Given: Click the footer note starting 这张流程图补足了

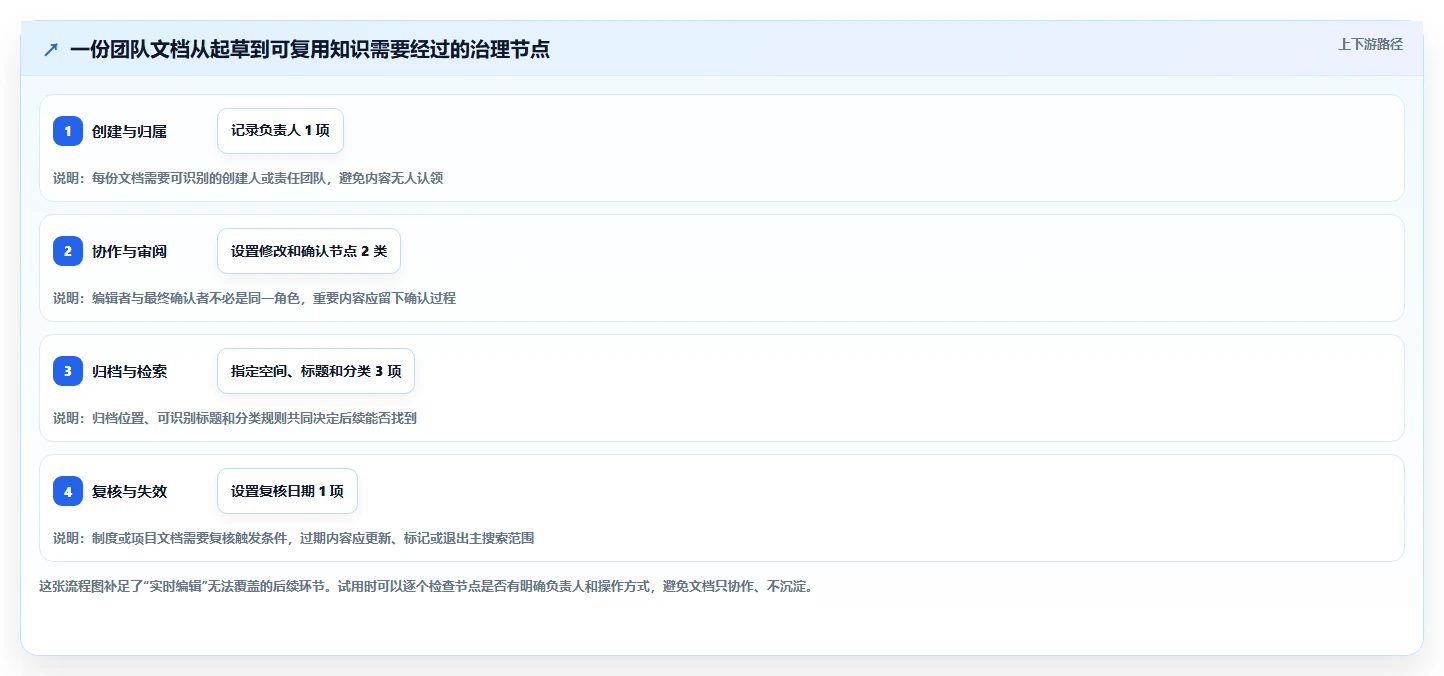Looking at the screenshot, I should click(x=428, y=586).
